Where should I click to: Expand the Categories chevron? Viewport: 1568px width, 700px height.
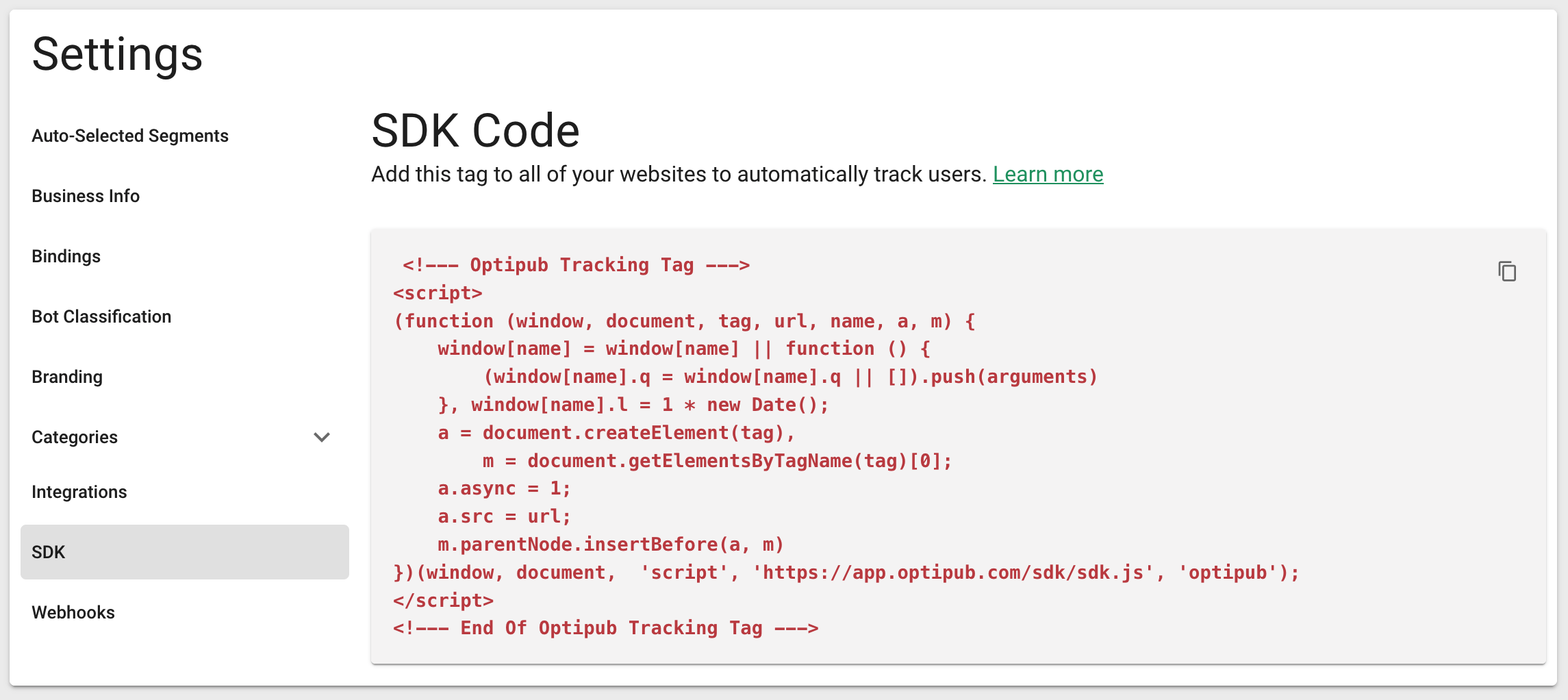click(x=322, y=437)
